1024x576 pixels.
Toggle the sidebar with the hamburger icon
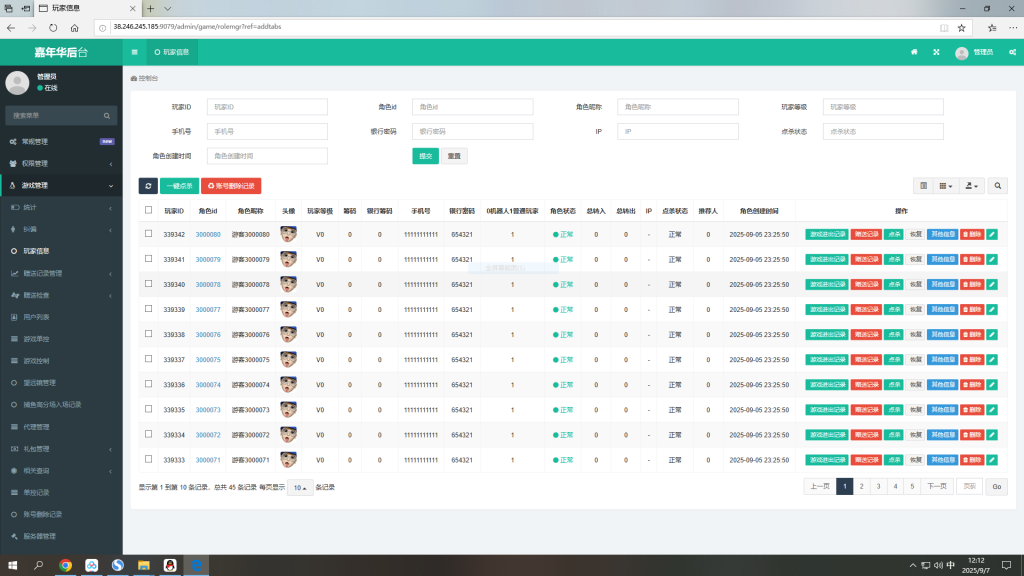[135, 52]
